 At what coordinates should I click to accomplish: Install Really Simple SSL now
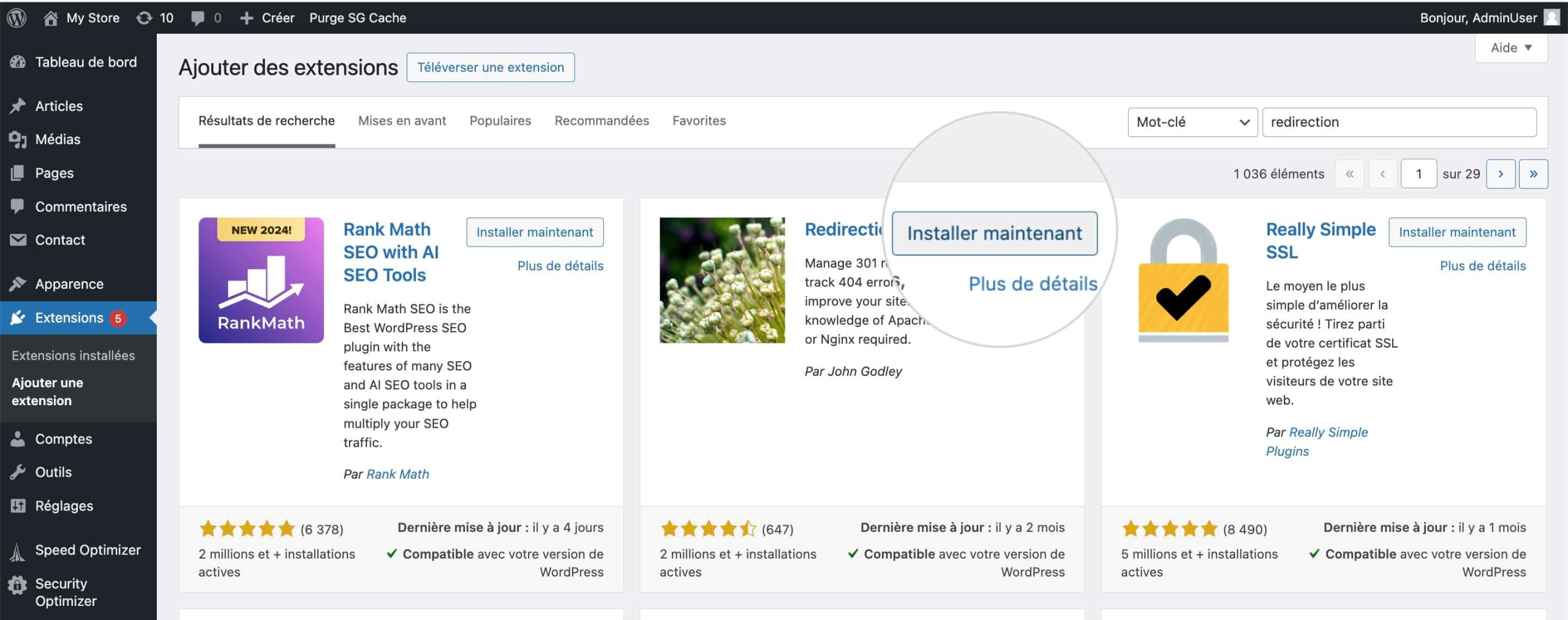pos(1457,232)
